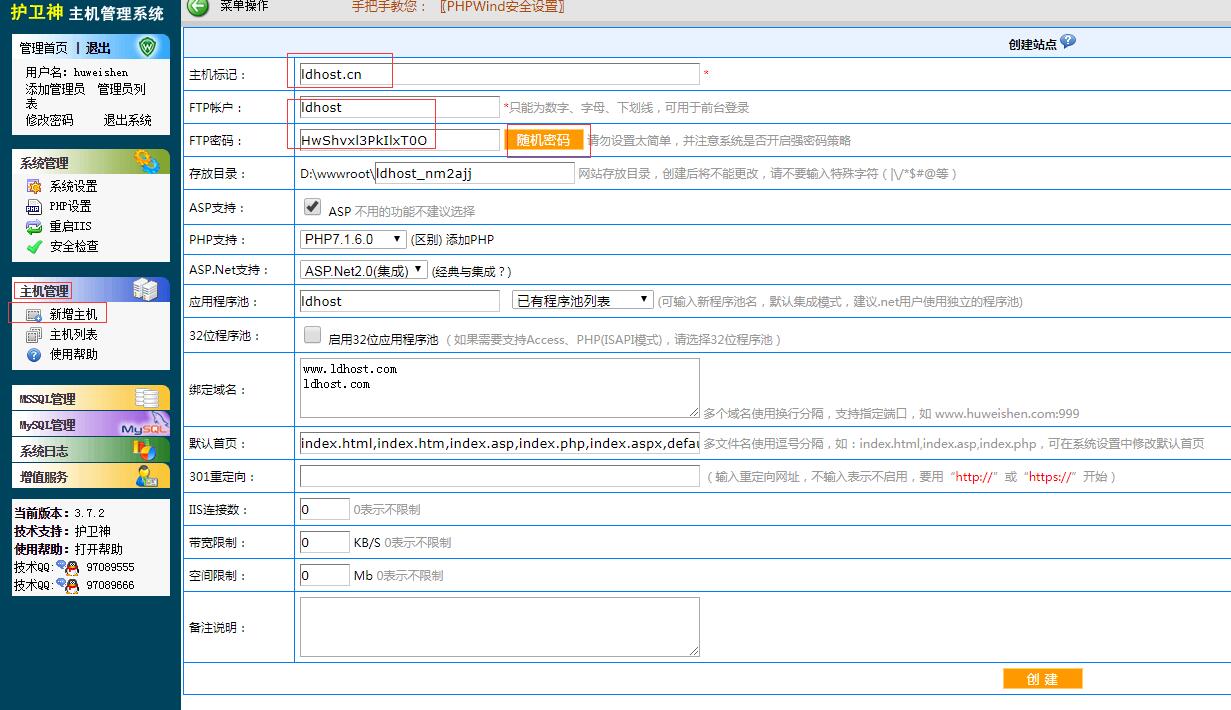The image size is (1231, 710).
Task: Click the 存放目录 field with ldhost_nm2ajj
Action: coord(475,173)
